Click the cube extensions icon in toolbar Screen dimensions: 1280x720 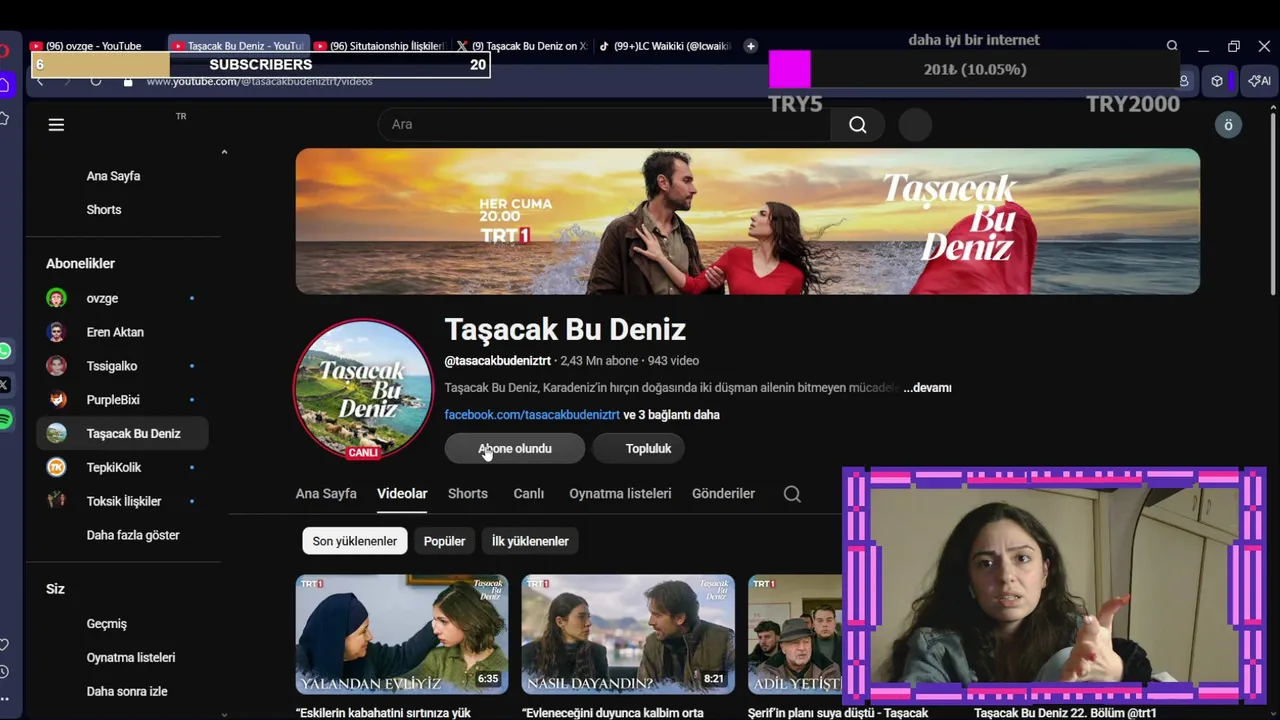click(1217, 81)
